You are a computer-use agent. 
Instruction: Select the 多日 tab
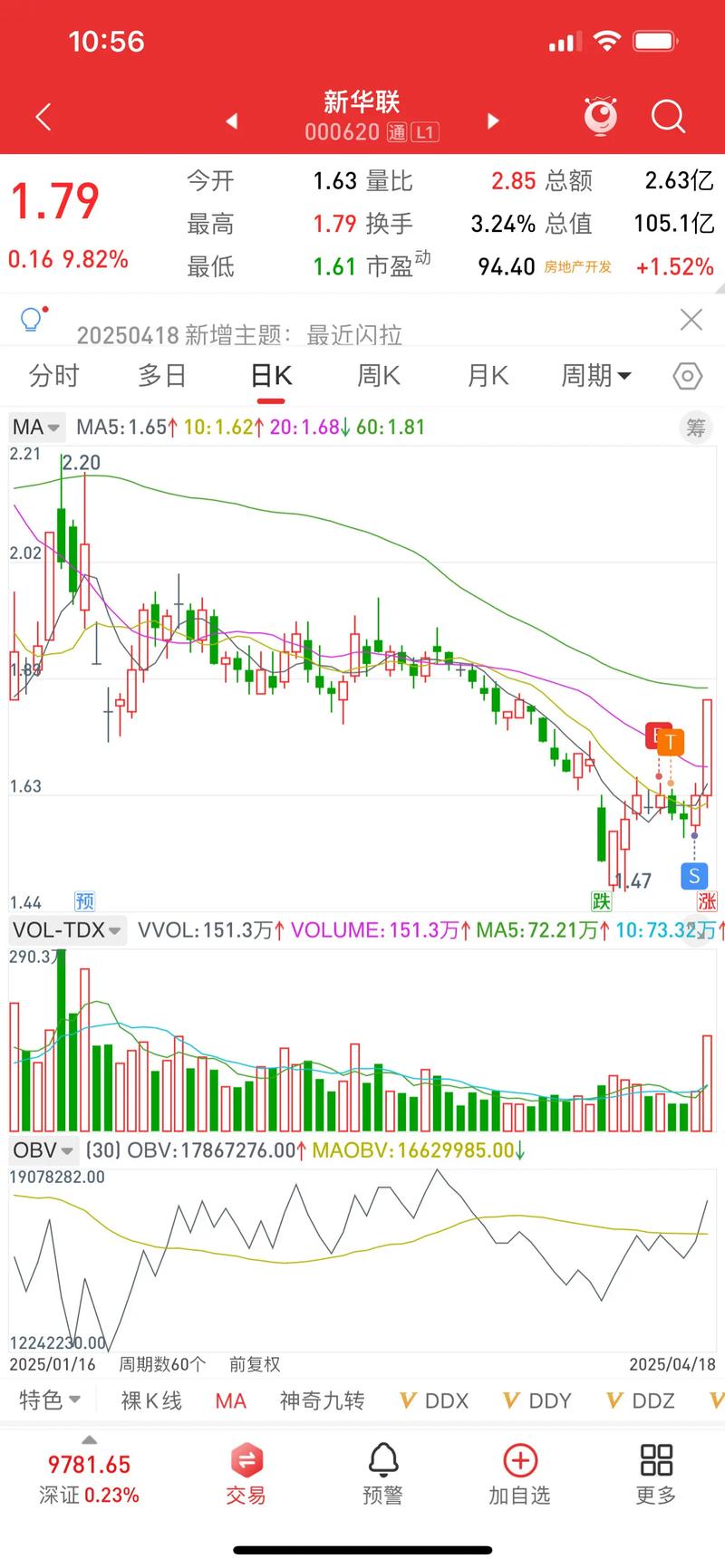(162, 376)
